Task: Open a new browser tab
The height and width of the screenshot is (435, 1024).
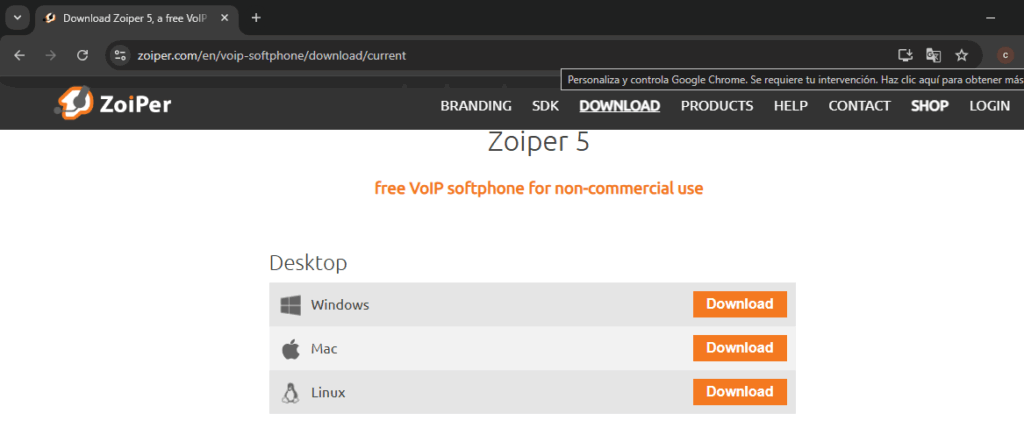Action: click(x=256, y=18)
